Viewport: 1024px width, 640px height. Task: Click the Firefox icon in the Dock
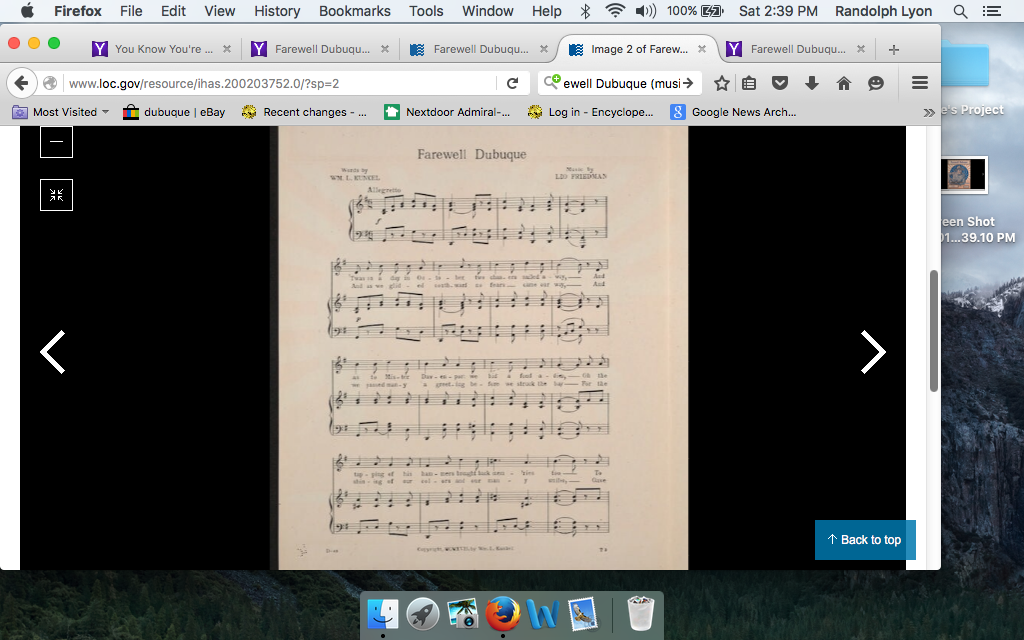click(x=502, y=614)
